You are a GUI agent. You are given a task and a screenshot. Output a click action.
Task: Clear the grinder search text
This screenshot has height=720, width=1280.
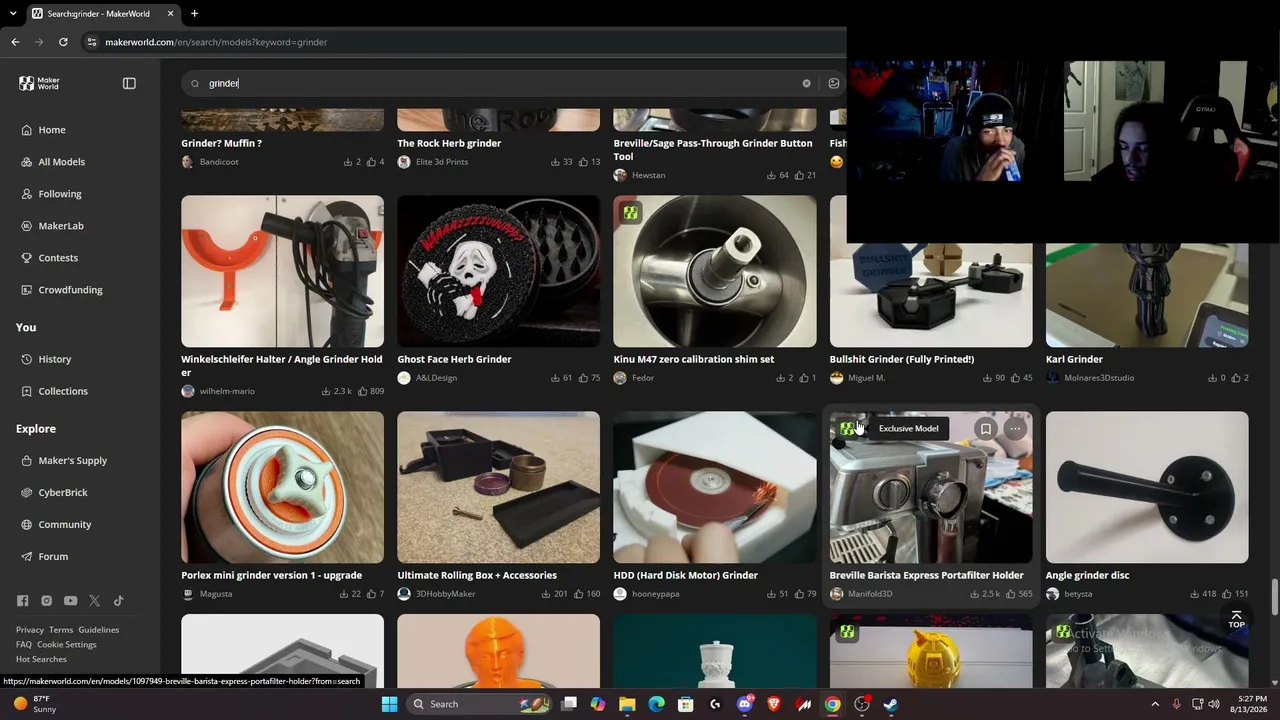[806, 83]
